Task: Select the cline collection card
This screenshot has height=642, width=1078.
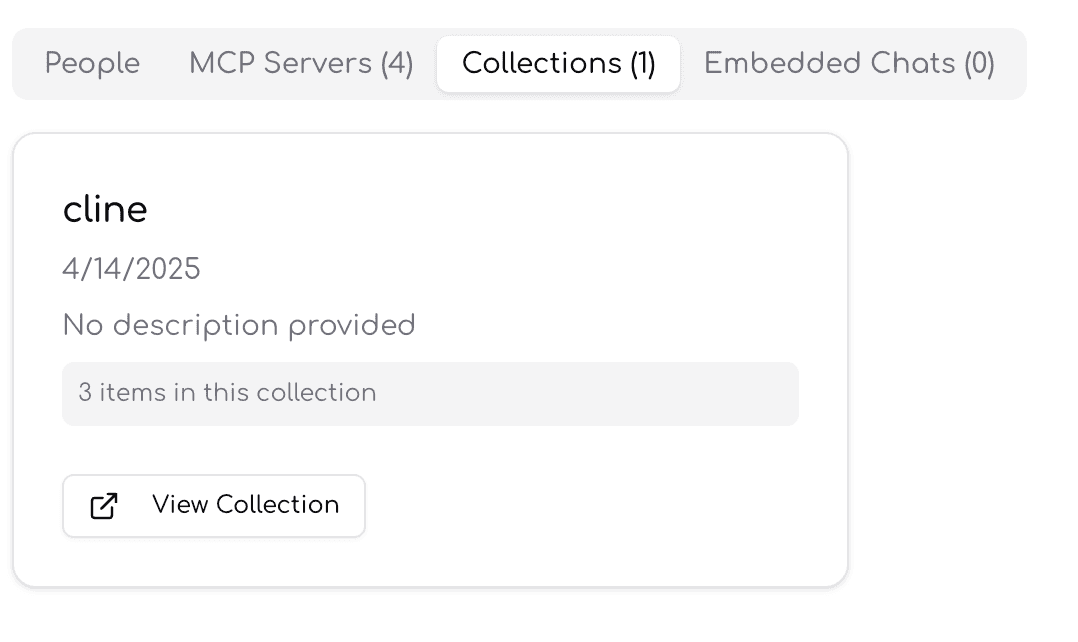Action: [x=430, y=358]
